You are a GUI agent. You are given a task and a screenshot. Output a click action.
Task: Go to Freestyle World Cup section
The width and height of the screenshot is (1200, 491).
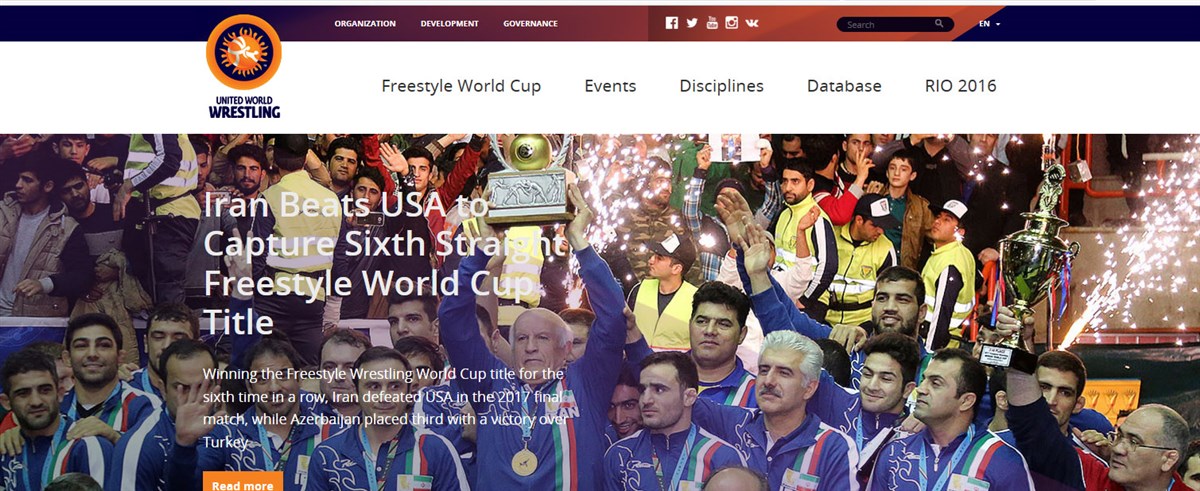point(461,86)
